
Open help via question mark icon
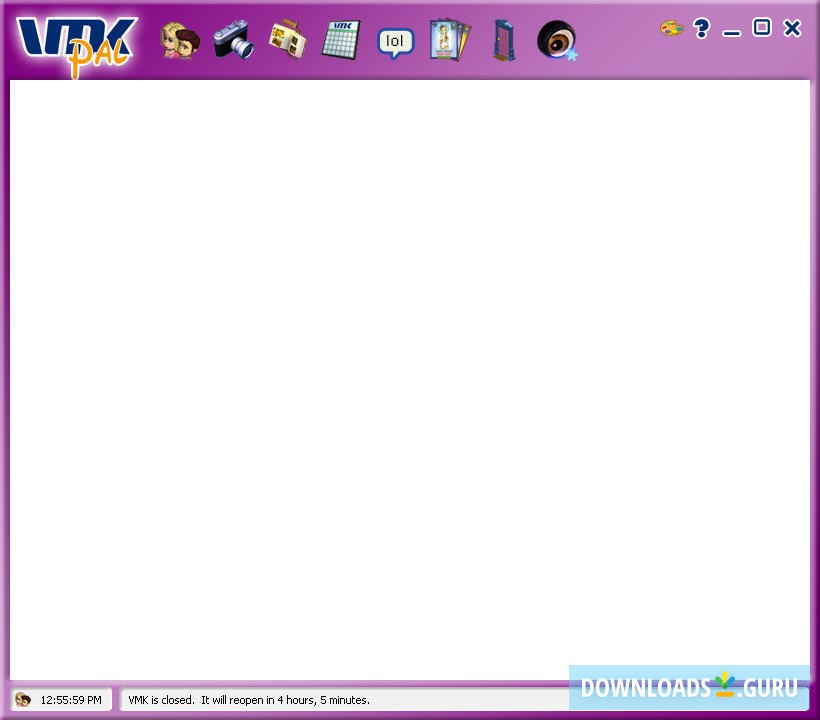pyautogui.click(x=702, y=28)
